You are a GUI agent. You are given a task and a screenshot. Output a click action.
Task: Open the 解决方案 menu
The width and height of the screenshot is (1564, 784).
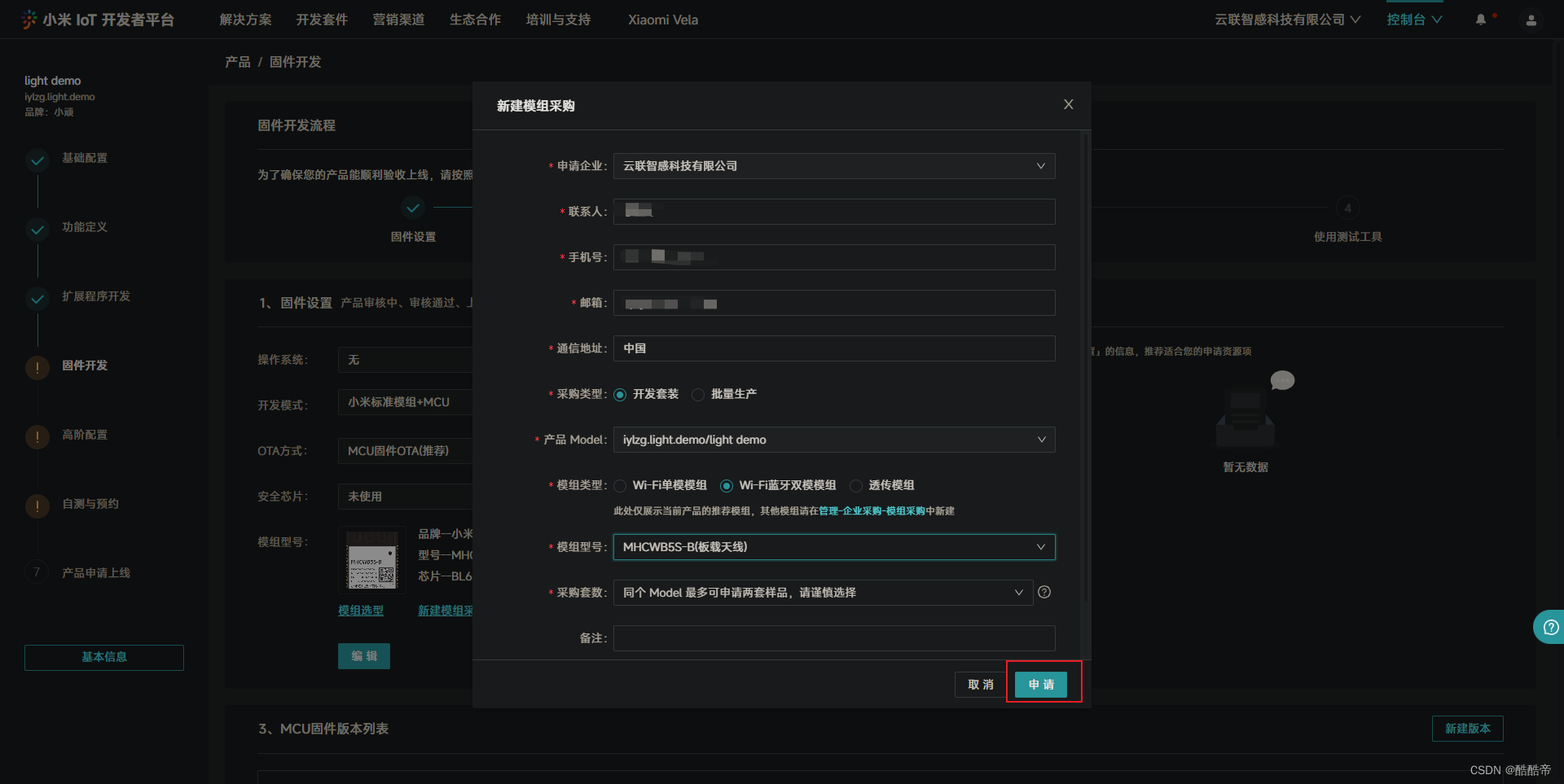(x=246, y=20)
